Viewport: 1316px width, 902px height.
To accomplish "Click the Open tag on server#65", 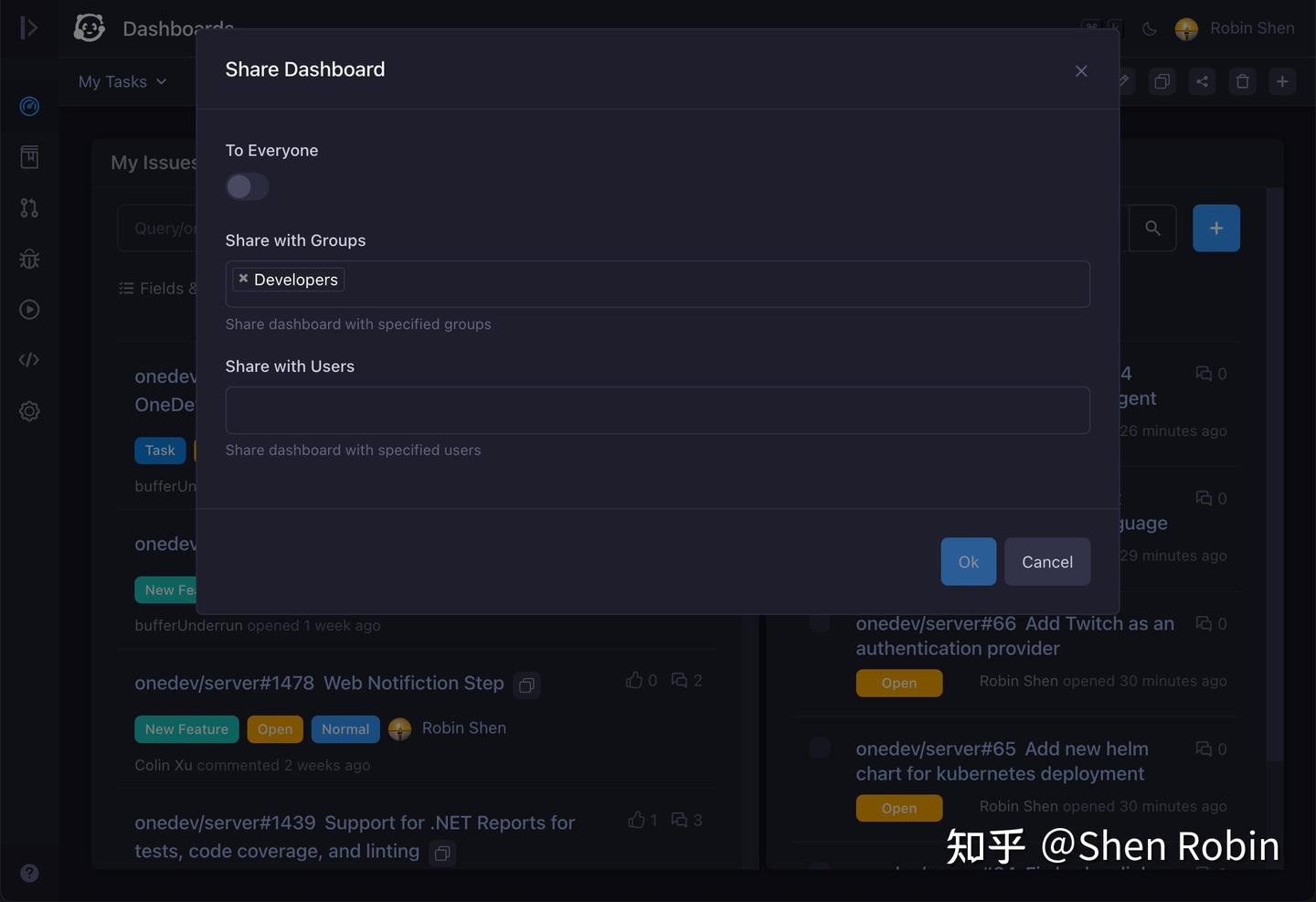I will tap(899, 808).
